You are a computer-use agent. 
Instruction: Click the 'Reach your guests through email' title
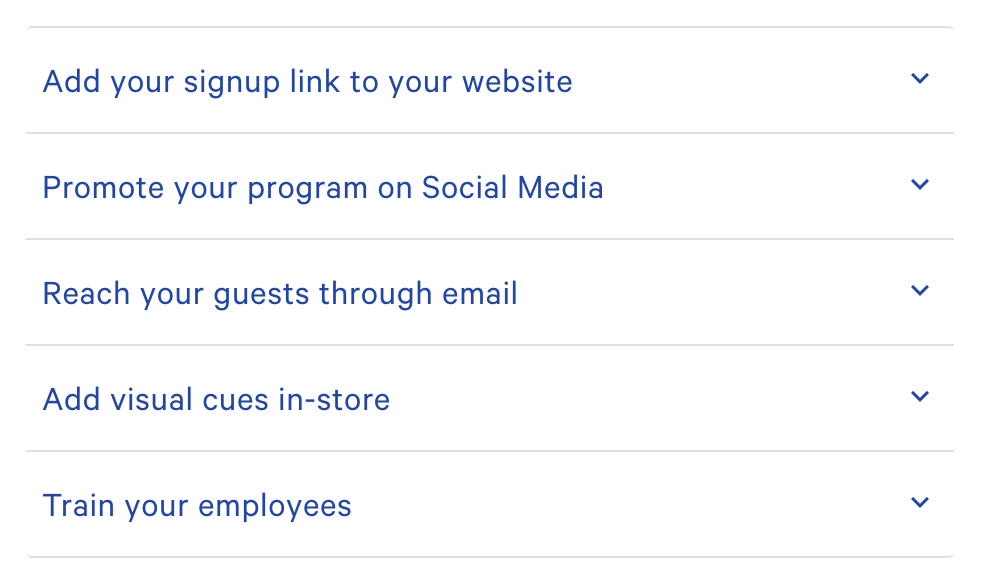(x=280, y=293)
